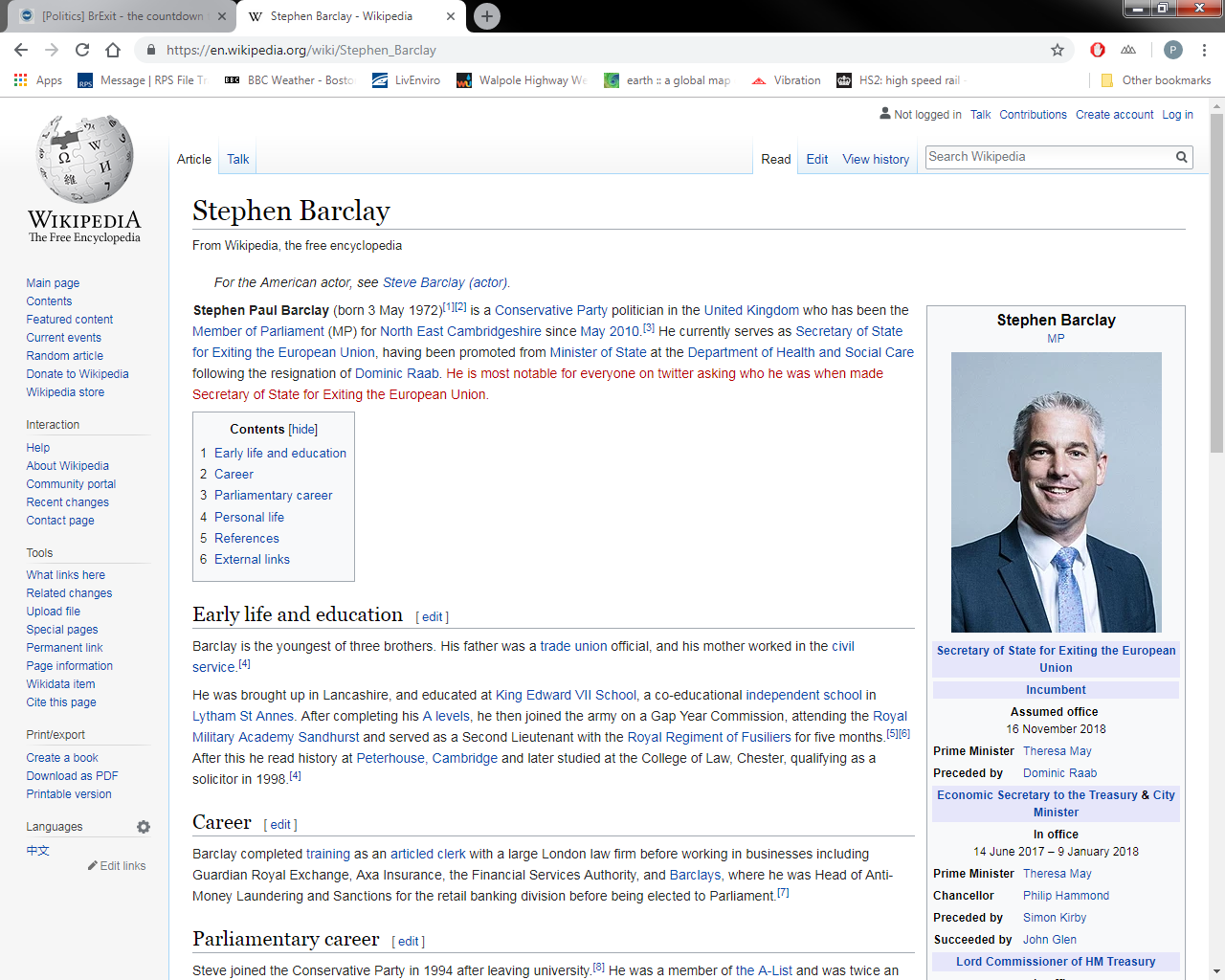Click the extension icon beside the Opera icon
Viewport: 1225px width, 980px height.
pyautogui.click(x=1128, y=50)
